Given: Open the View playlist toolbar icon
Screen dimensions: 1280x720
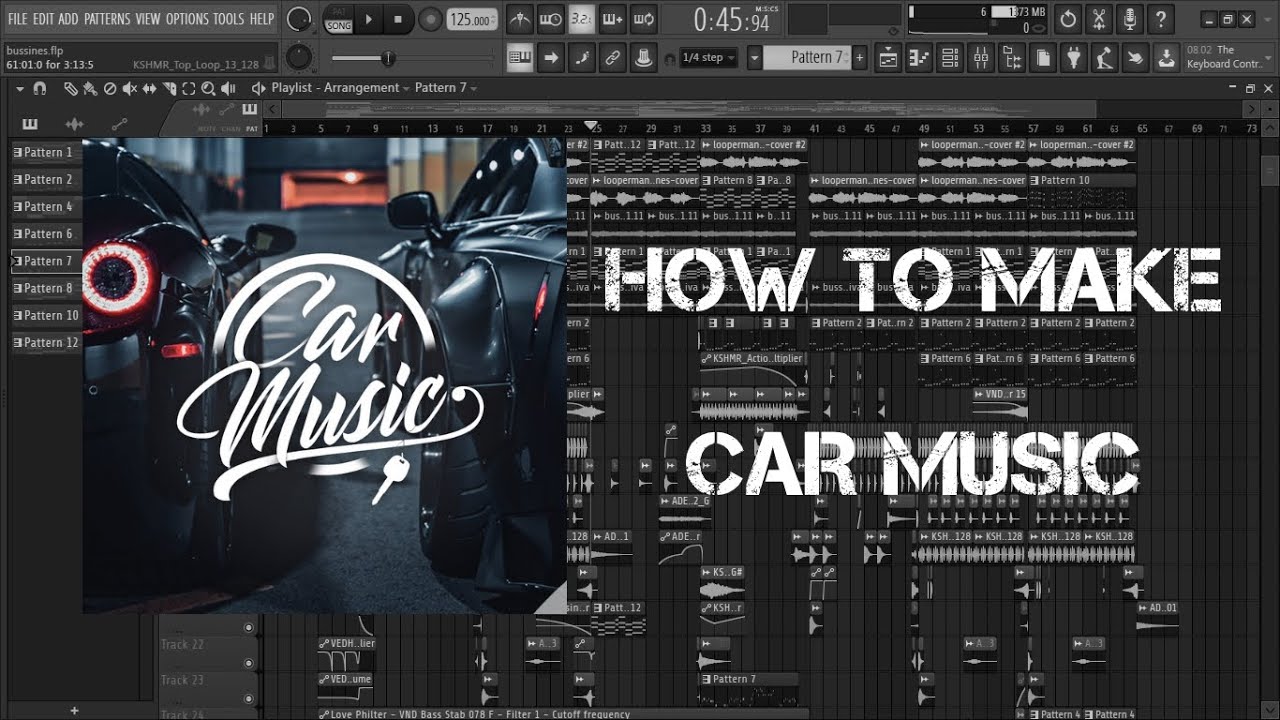Looking at the screenshot, I should tap(888, 58).
